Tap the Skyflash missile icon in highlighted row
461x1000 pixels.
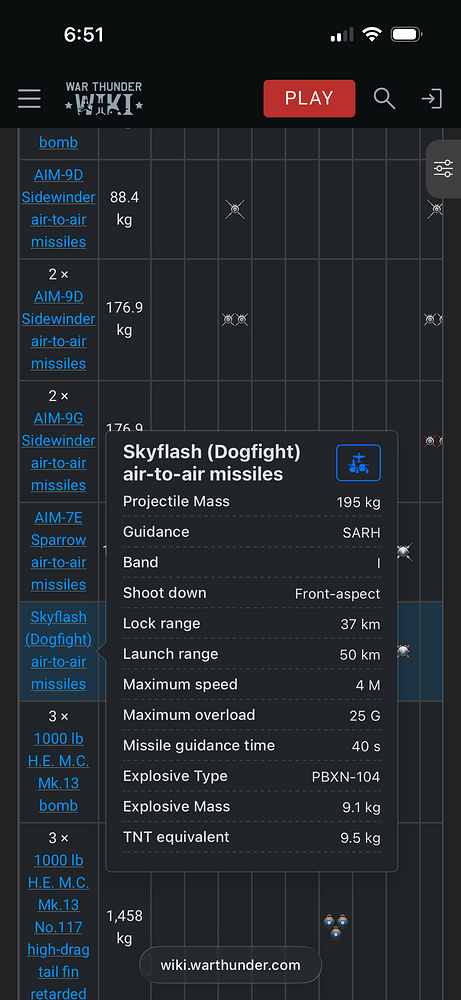click(x=404, y=651)
